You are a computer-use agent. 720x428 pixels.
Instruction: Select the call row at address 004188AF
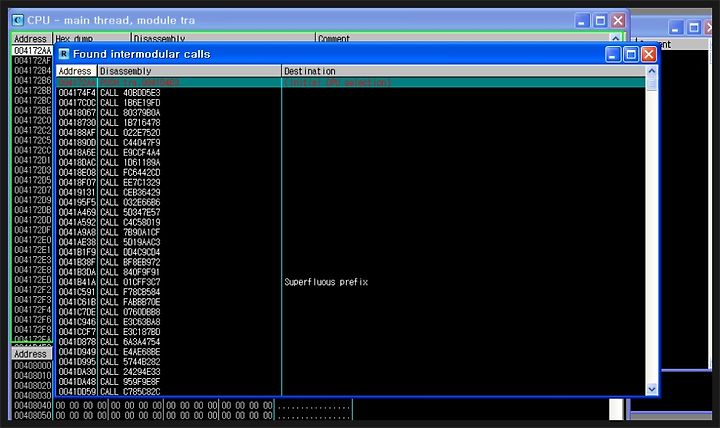tap(351, 133)
